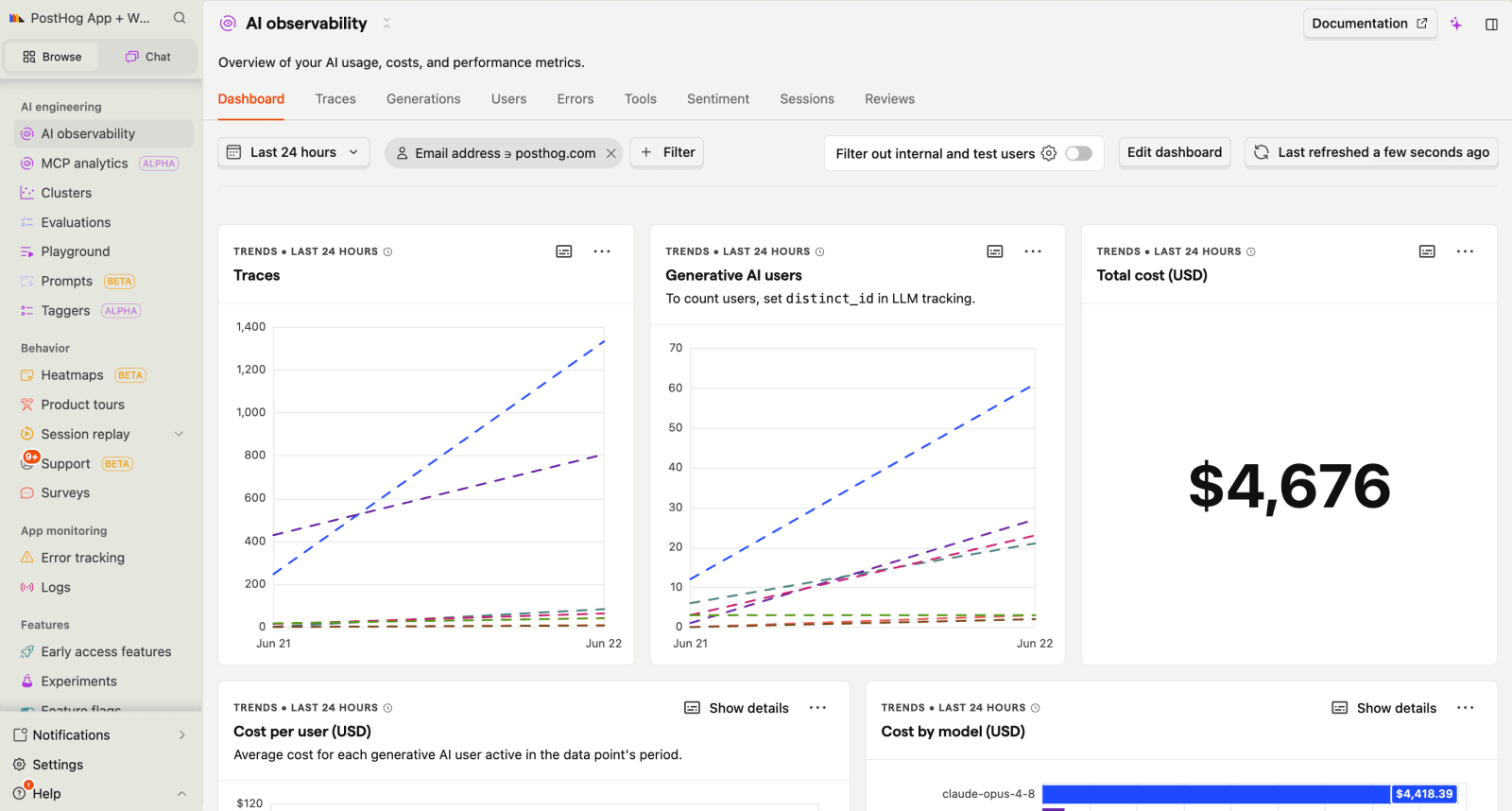This screenshot has width=1512, height=811.
Task: Click the Email address posthog.com filter chip
Action: [504, 153]
